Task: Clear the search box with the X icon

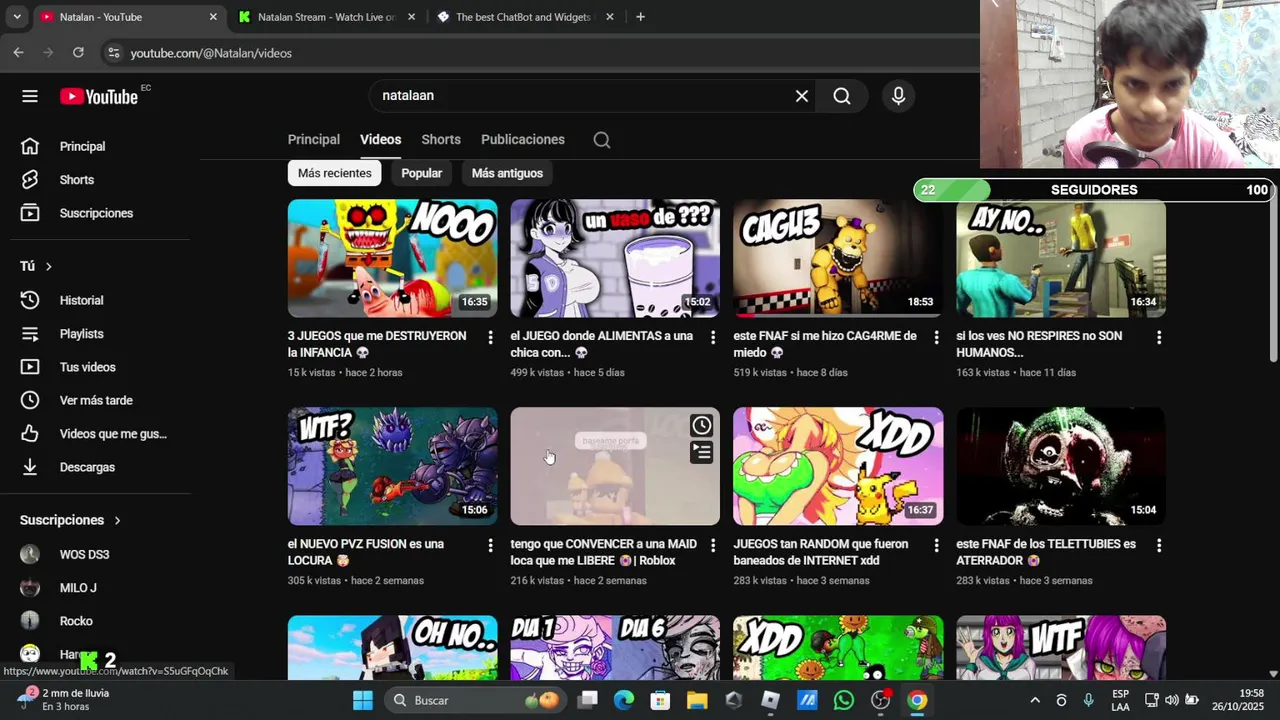Action: pos(801,96)
